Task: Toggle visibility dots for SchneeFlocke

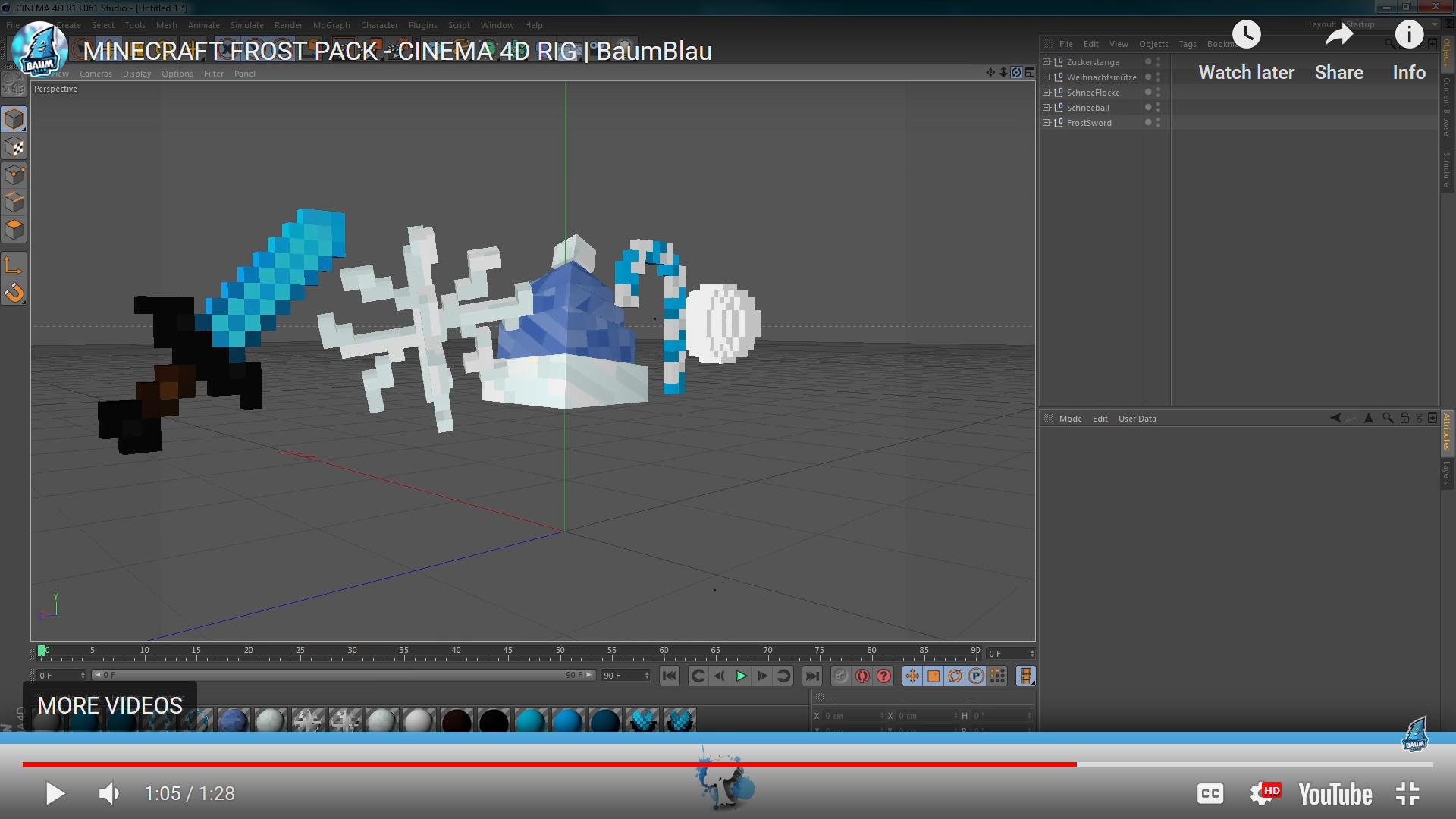Action: click(1159, 93)
